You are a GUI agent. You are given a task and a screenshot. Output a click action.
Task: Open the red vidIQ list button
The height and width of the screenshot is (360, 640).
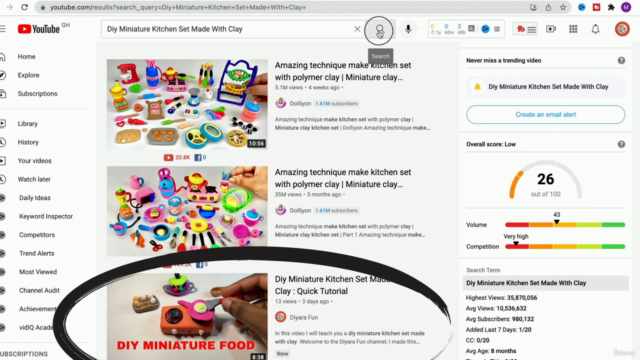[x=526, y=29]
